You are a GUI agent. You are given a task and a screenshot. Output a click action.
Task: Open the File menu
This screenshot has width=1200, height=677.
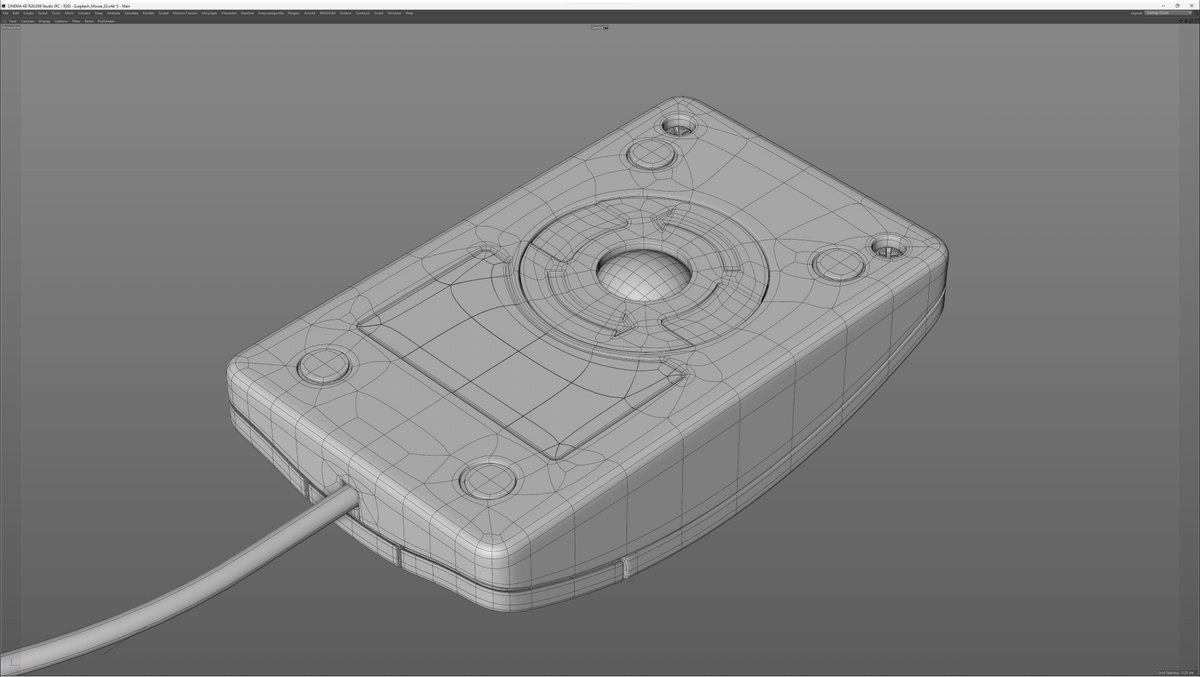(5, 13)
